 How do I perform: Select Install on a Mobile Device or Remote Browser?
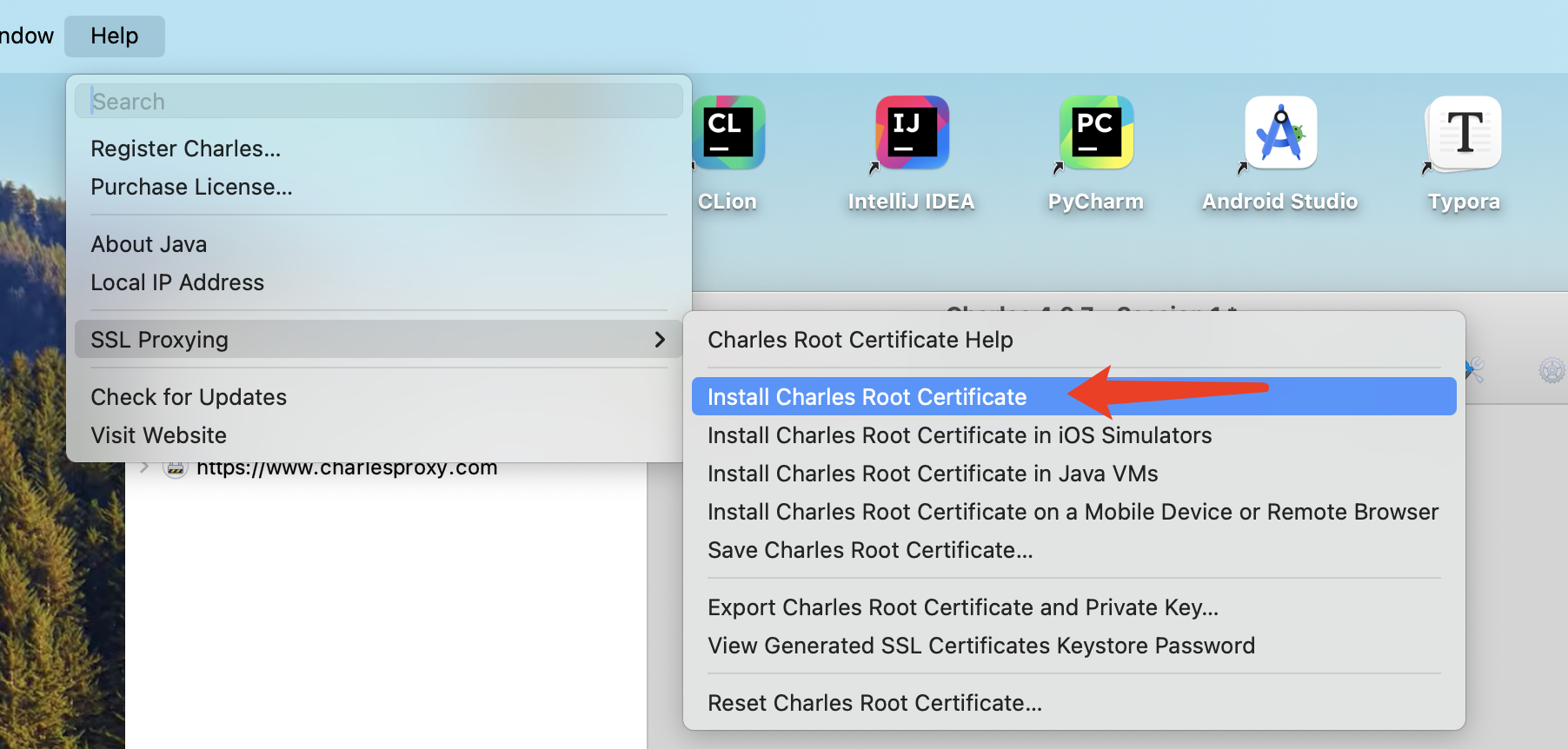coord(1074,512)
